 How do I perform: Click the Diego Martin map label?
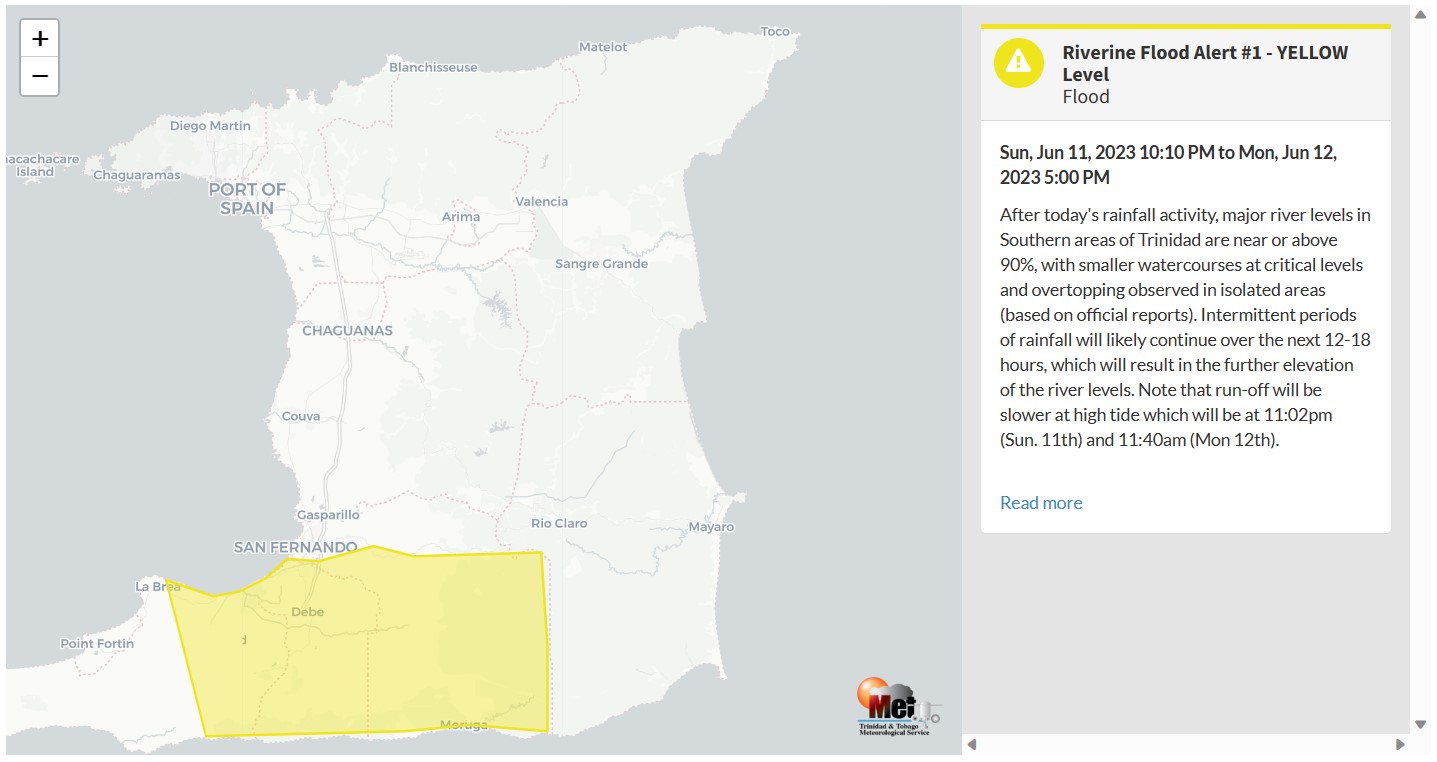point(210,126)
